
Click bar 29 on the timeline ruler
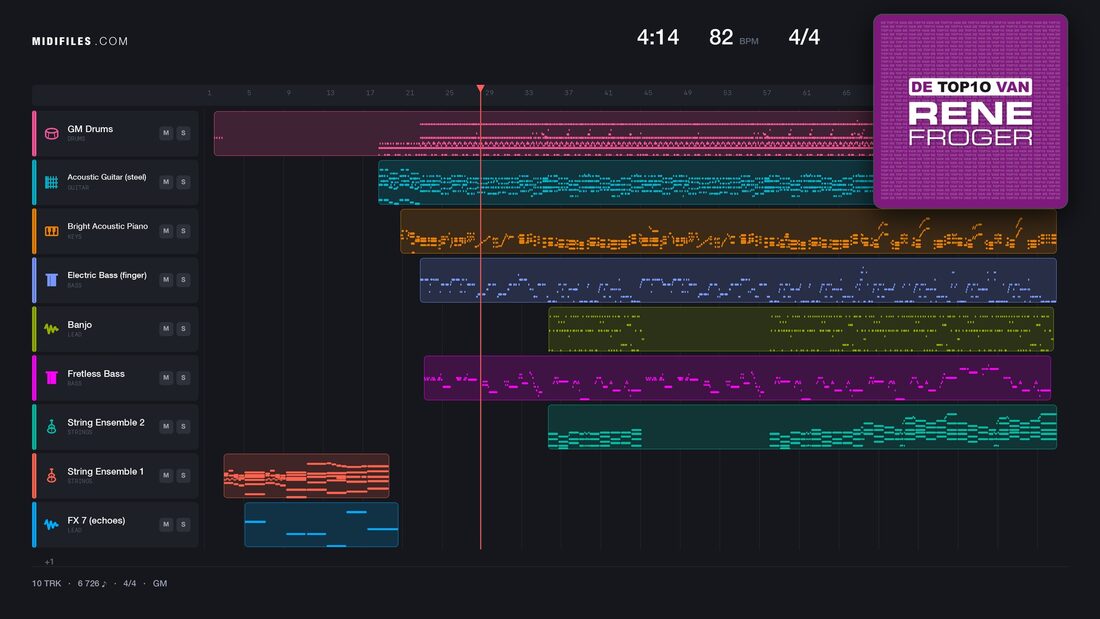click(489, 93)
